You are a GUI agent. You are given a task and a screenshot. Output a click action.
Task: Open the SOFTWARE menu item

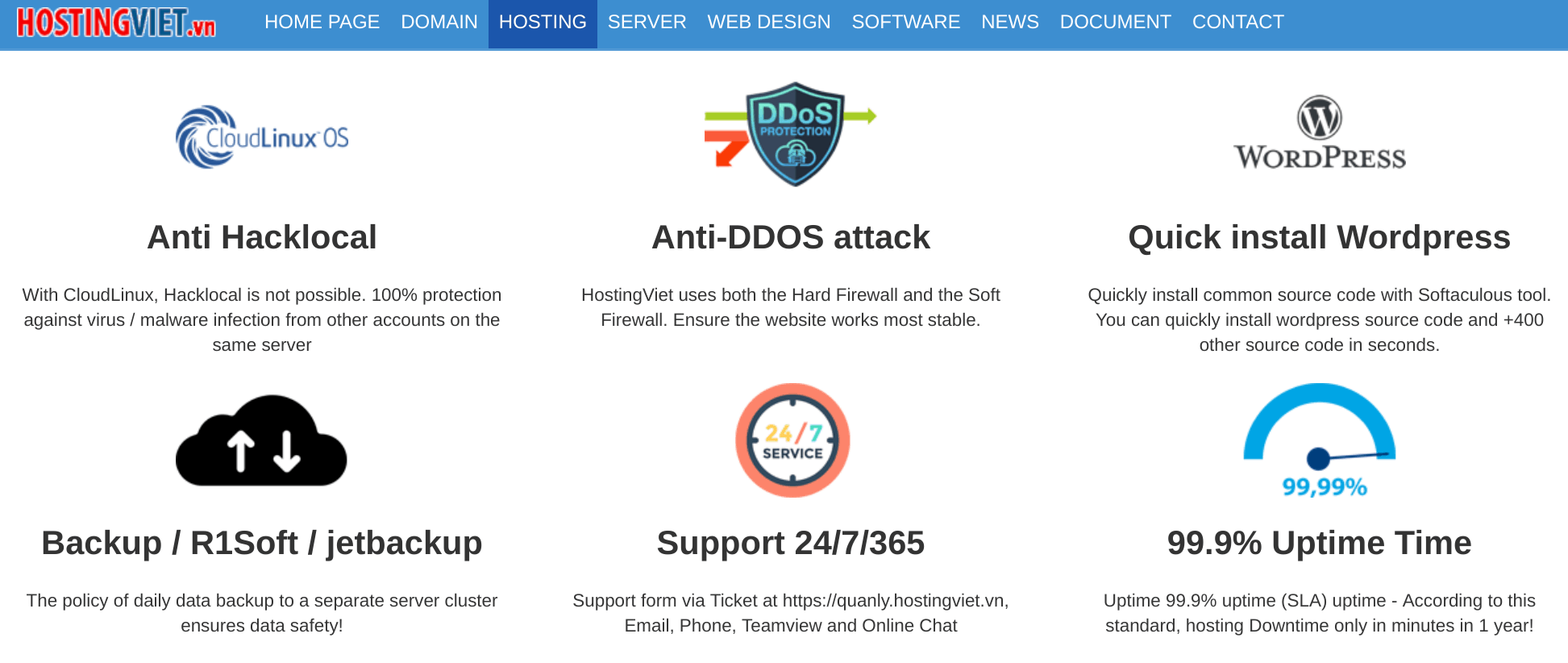[x=905, y=23]
